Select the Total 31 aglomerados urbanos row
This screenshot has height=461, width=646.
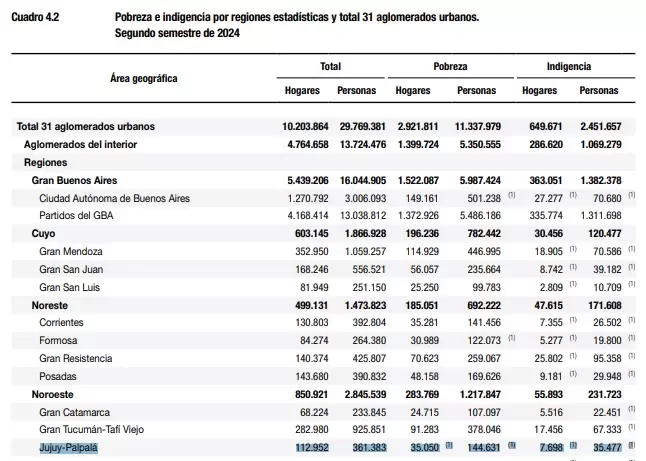coord(323,126)
